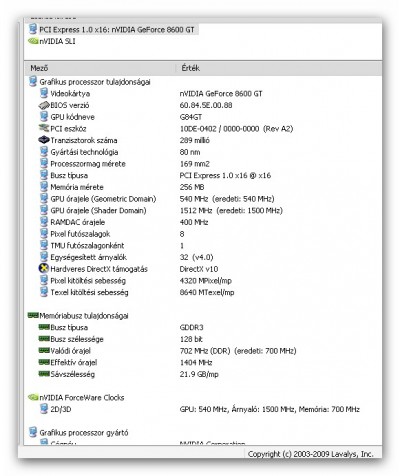Viewport: 400px width, 476px height.
Task: Select the value 289 millió
Action: click(195, 140)
